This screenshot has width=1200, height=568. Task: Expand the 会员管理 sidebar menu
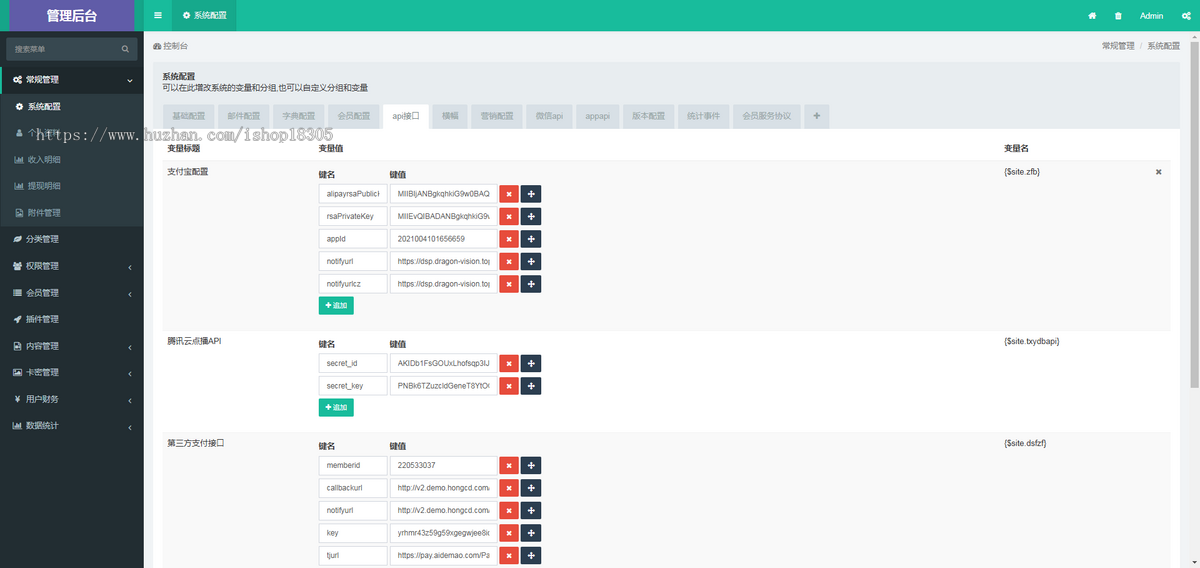point(72,293)
